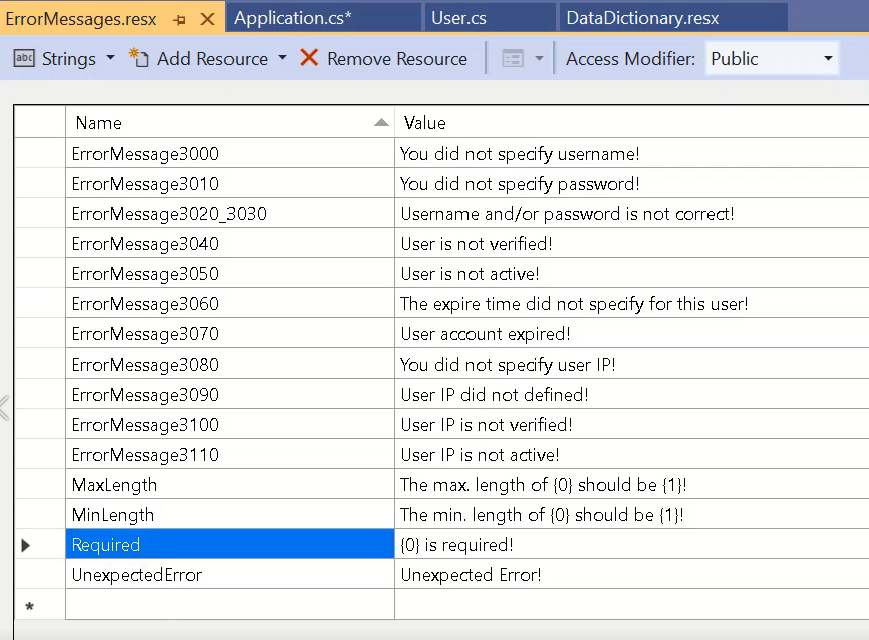Click the empty new-row Name cell
This screenshot has height=640, width=869.
pyautogui.click(x=229, y=605)
